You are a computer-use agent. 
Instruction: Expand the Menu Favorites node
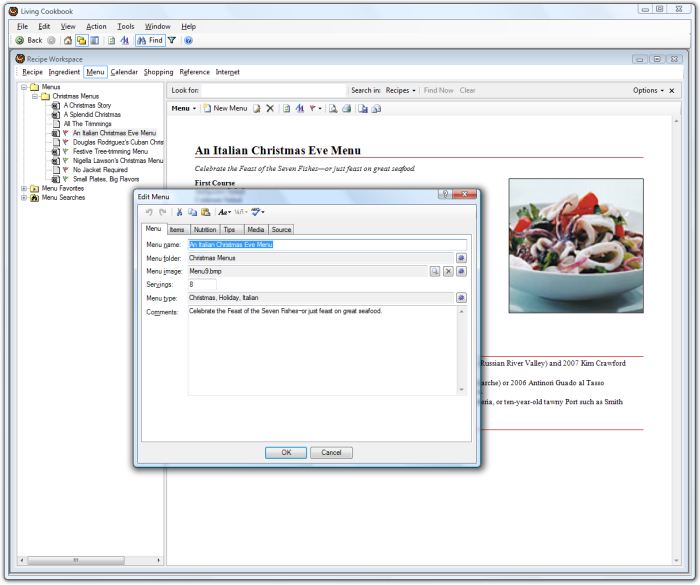coord(24,188)
